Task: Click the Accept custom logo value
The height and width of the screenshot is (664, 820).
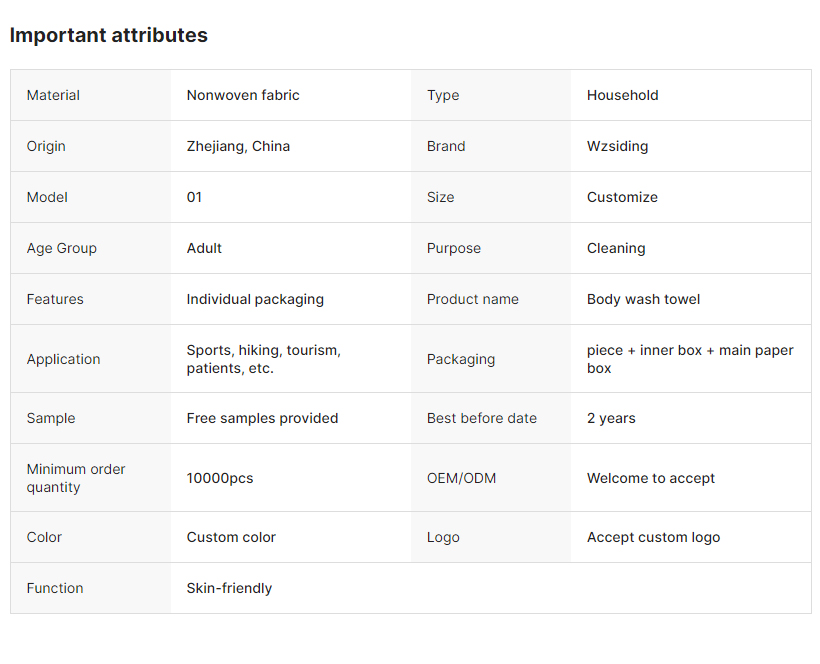Action: pos(653,537)
